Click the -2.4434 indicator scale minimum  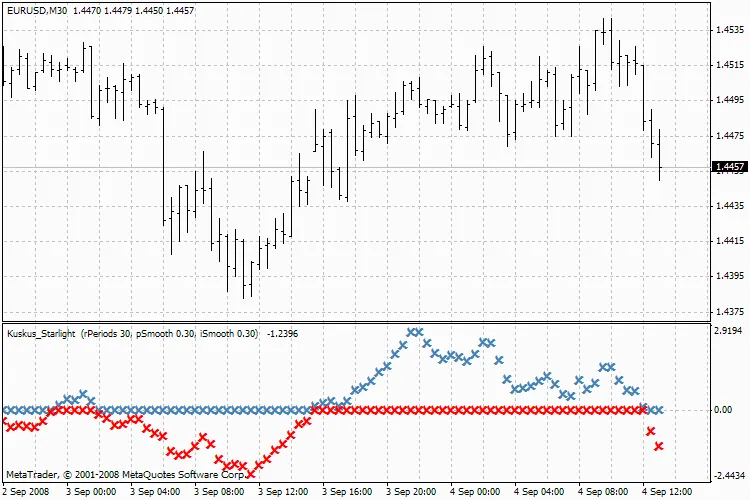coord(725,476)
